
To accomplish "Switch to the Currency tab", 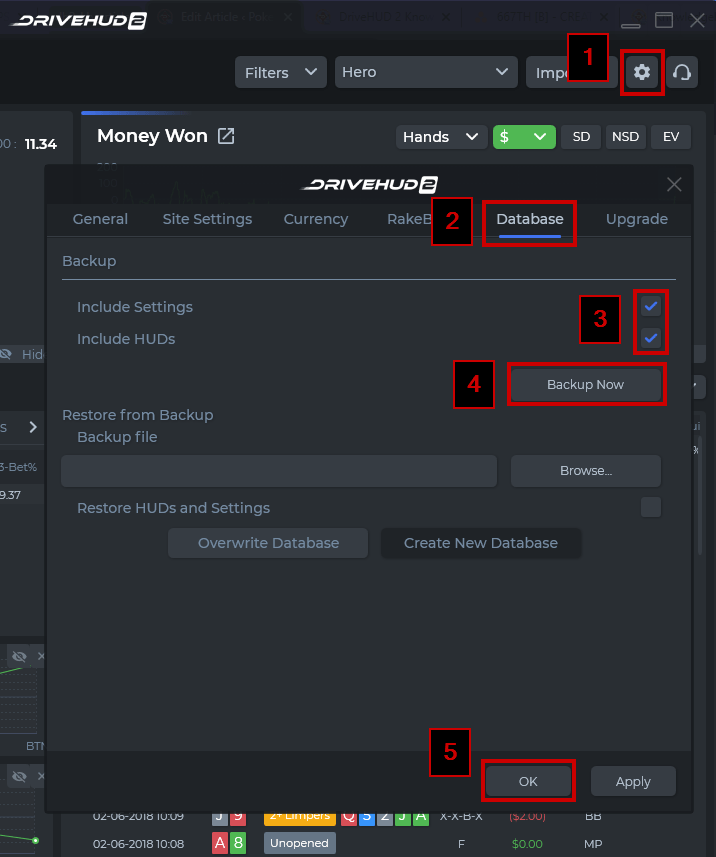I will (315, 219).
